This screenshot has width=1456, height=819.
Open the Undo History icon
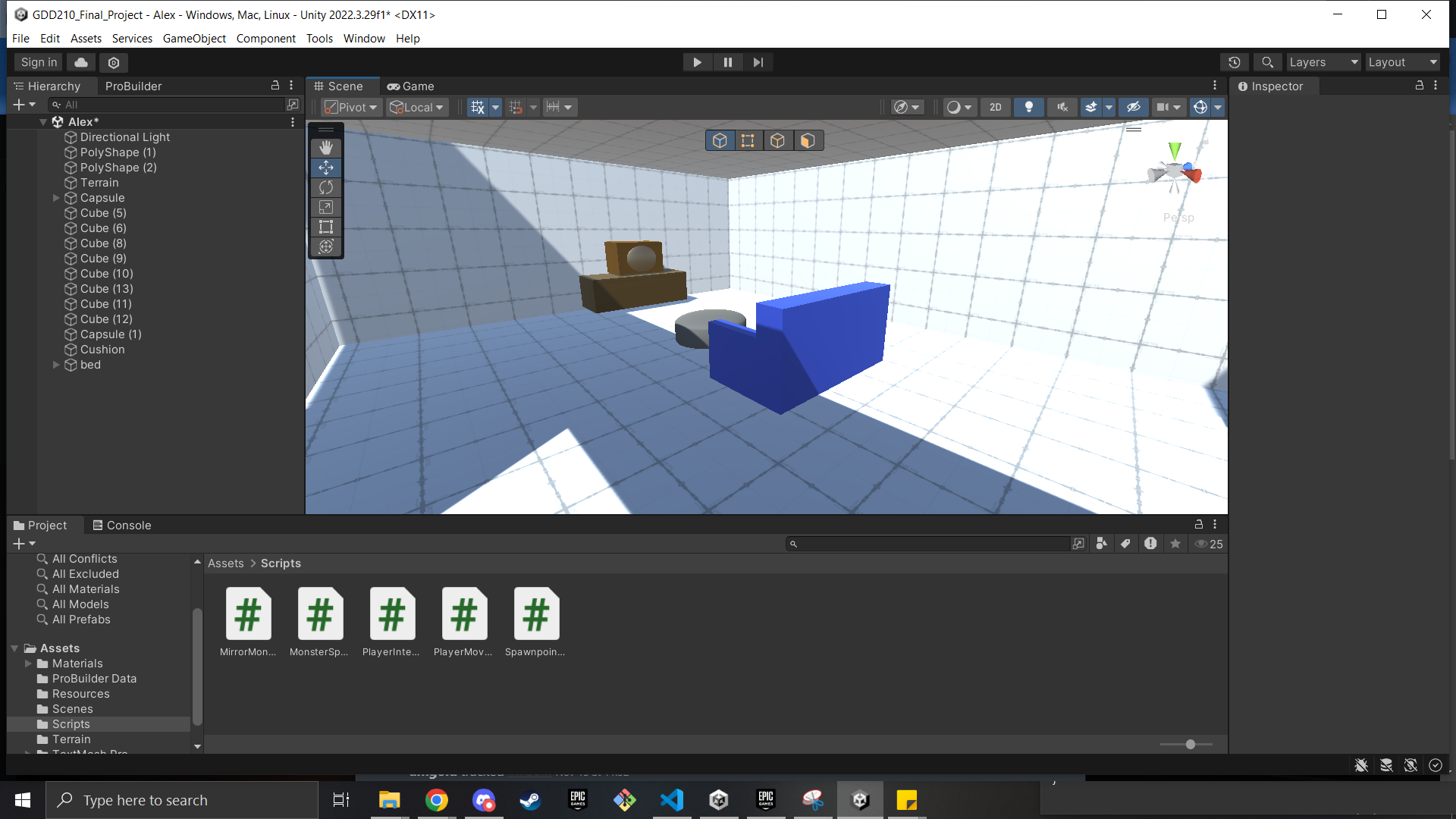[x=1234, y=62]
